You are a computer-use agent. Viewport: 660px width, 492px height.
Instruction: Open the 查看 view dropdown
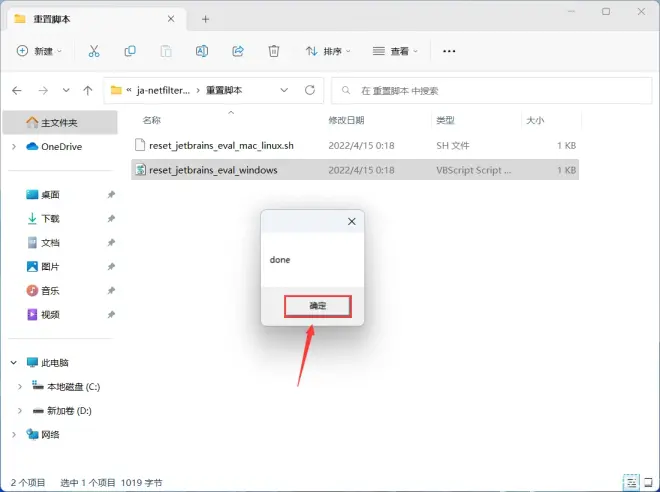coord(395,51)
